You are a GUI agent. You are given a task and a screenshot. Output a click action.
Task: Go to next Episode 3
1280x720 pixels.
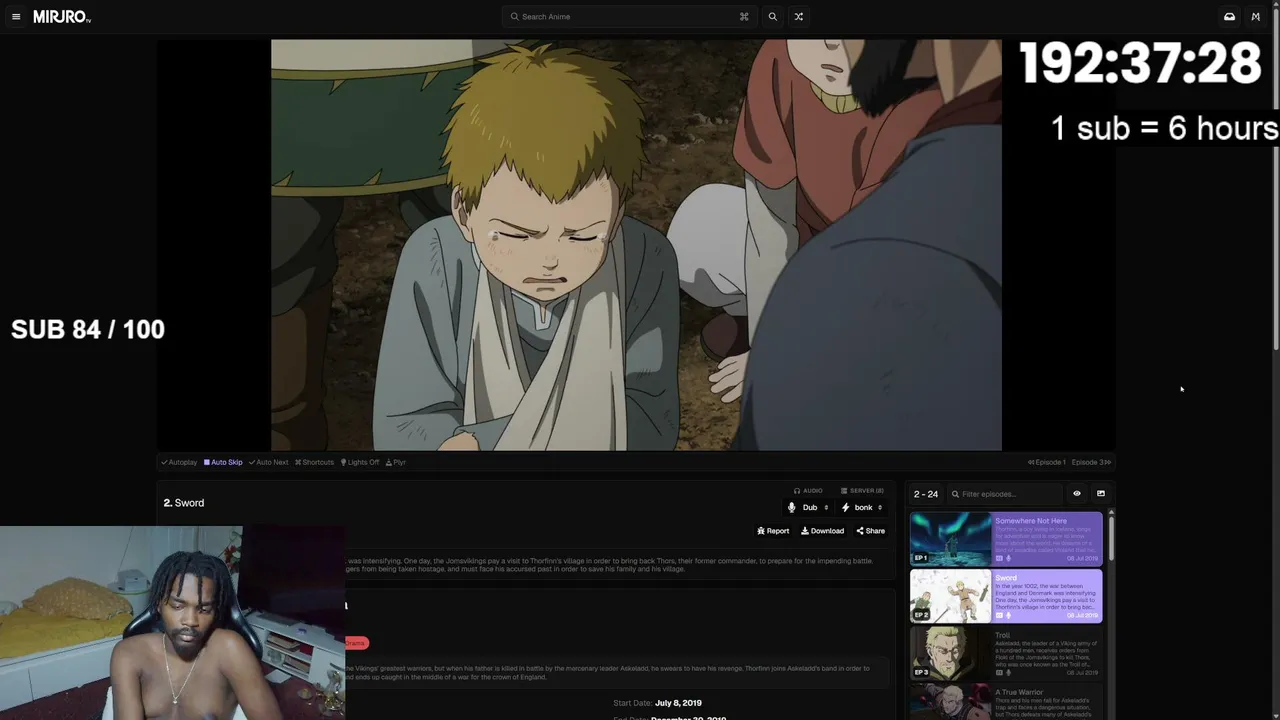pos(1092,462)
